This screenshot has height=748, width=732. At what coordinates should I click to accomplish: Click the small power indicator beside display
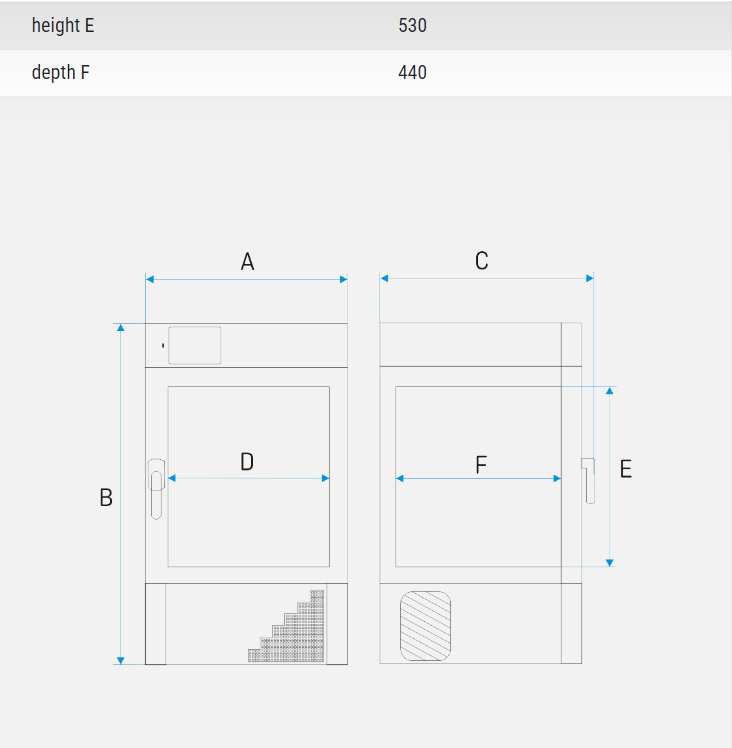click(163, 345)
